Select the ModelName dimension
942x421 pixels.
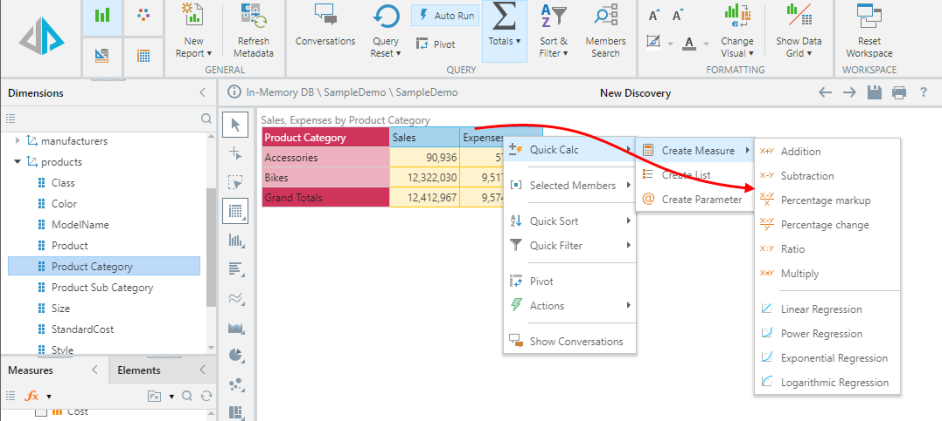click(80, 225)
